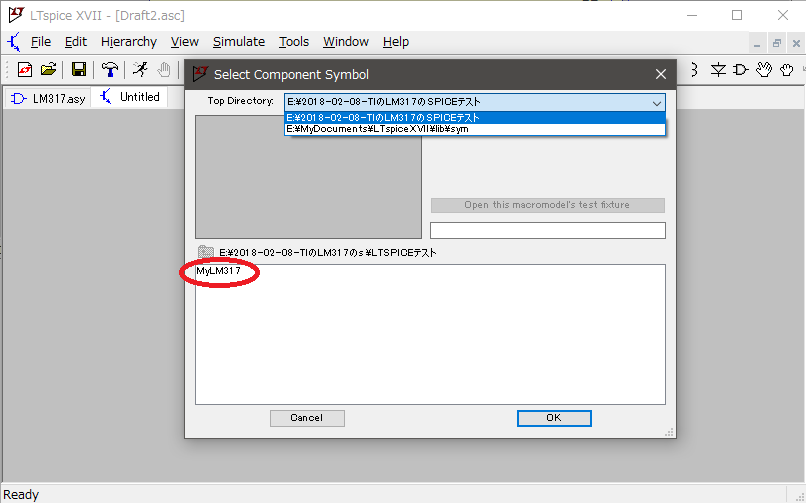Click Open this macromodel's test fixture
This screenshot has width=806, height=503.
click(547, 205)
